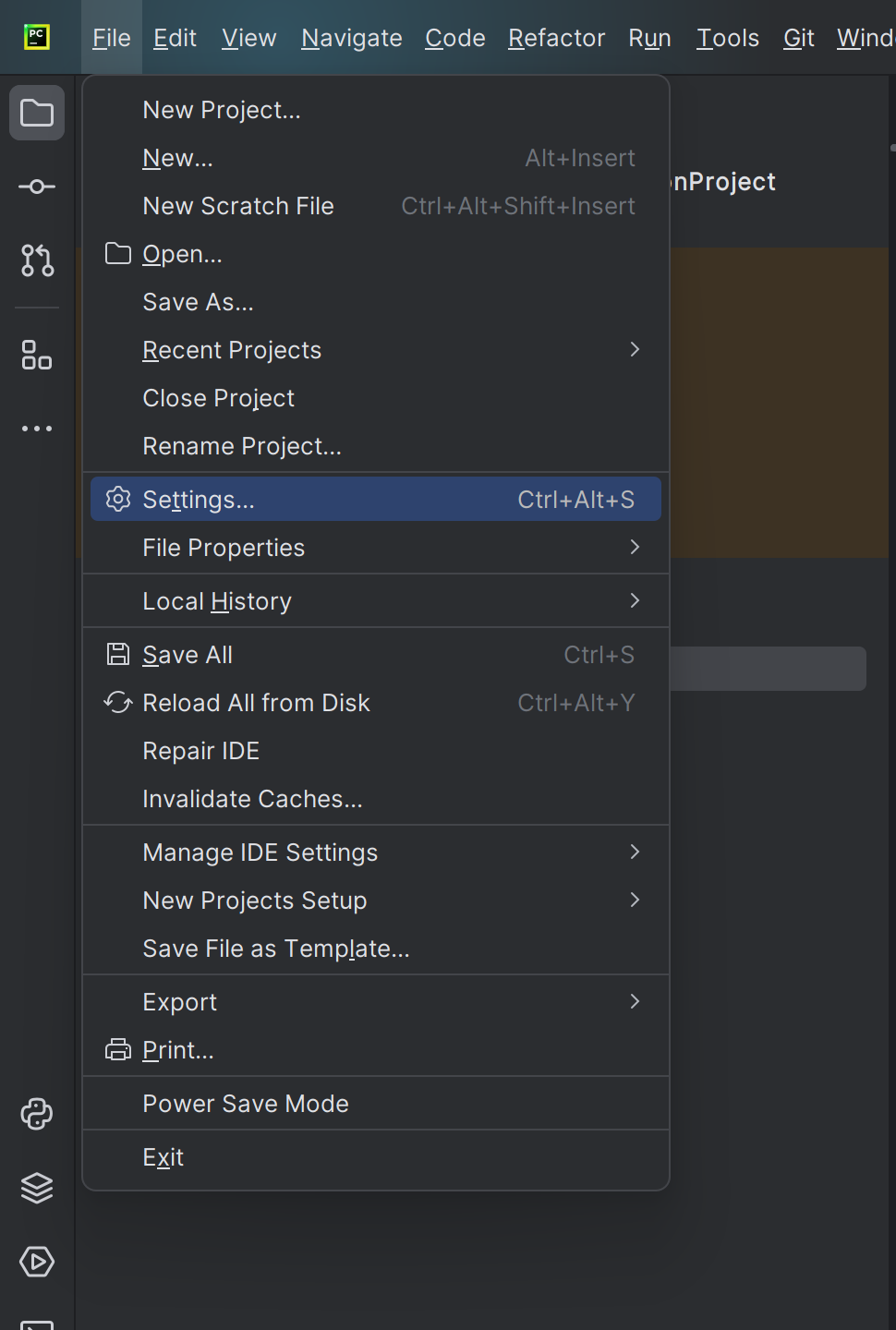The image size is (896, 1330).
Task: Select Settings... from the File menu
Action: pyautogui.click(x=376, y=499)
